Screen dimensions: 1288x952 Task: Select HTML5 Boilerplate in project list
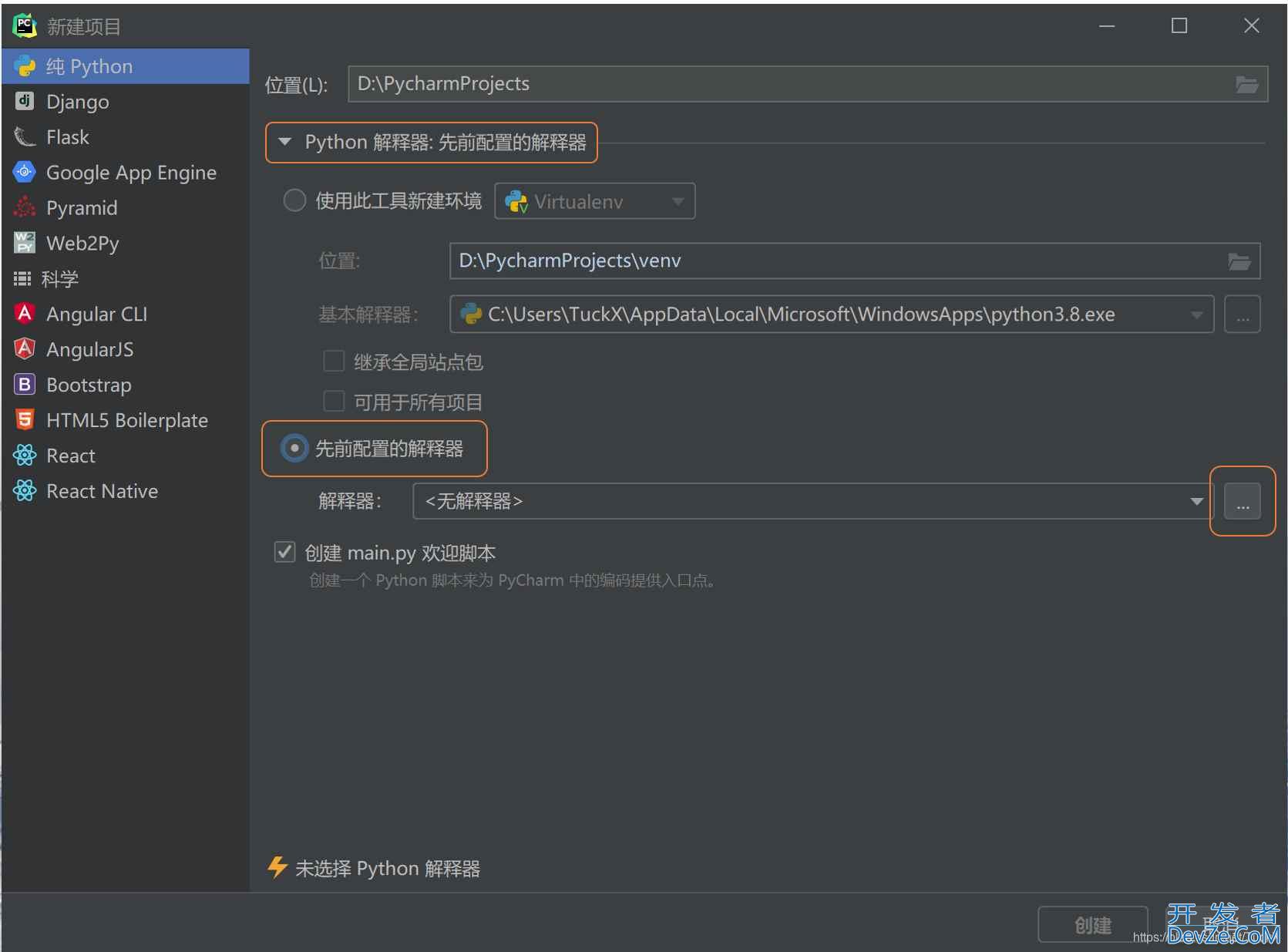pos(125,420)
